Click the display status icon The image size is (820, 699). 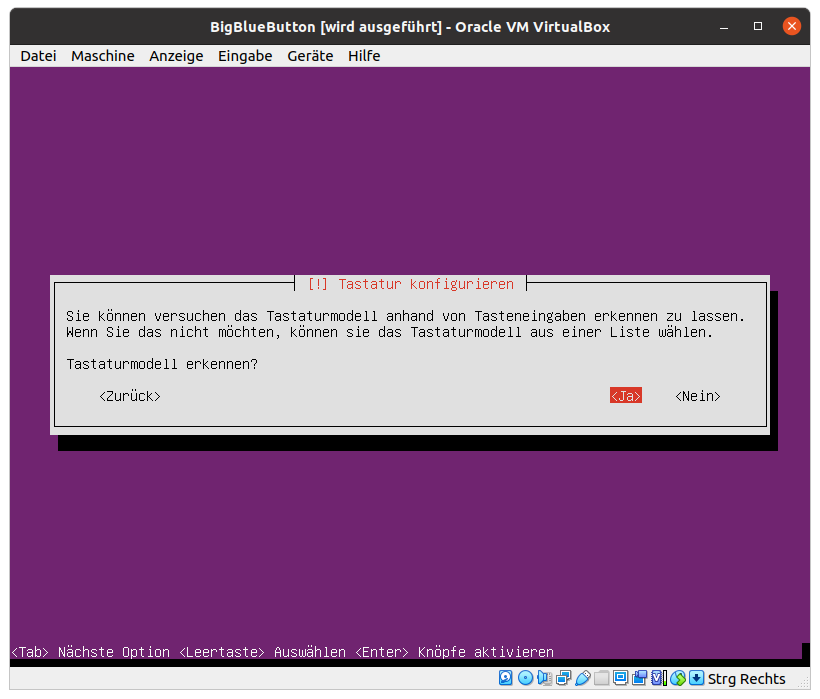[x=620, y=678]
